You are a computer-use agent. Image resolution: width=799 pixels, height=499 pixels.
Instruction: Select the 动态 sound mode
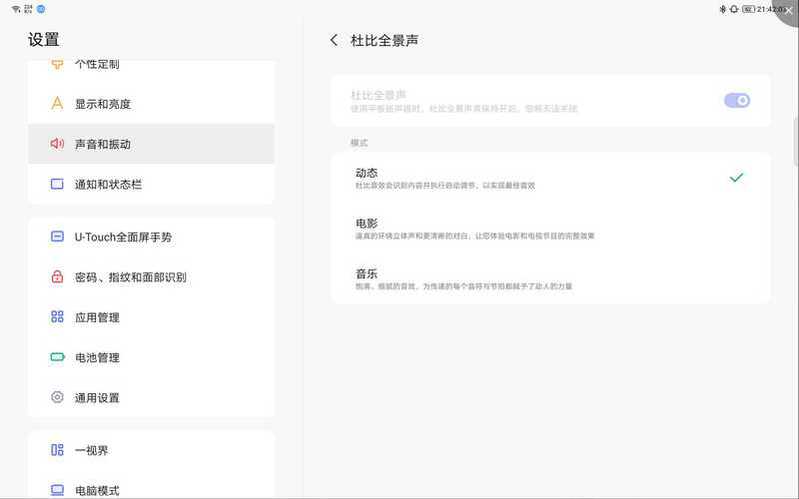pyautogui.click(x=551, y=178)
